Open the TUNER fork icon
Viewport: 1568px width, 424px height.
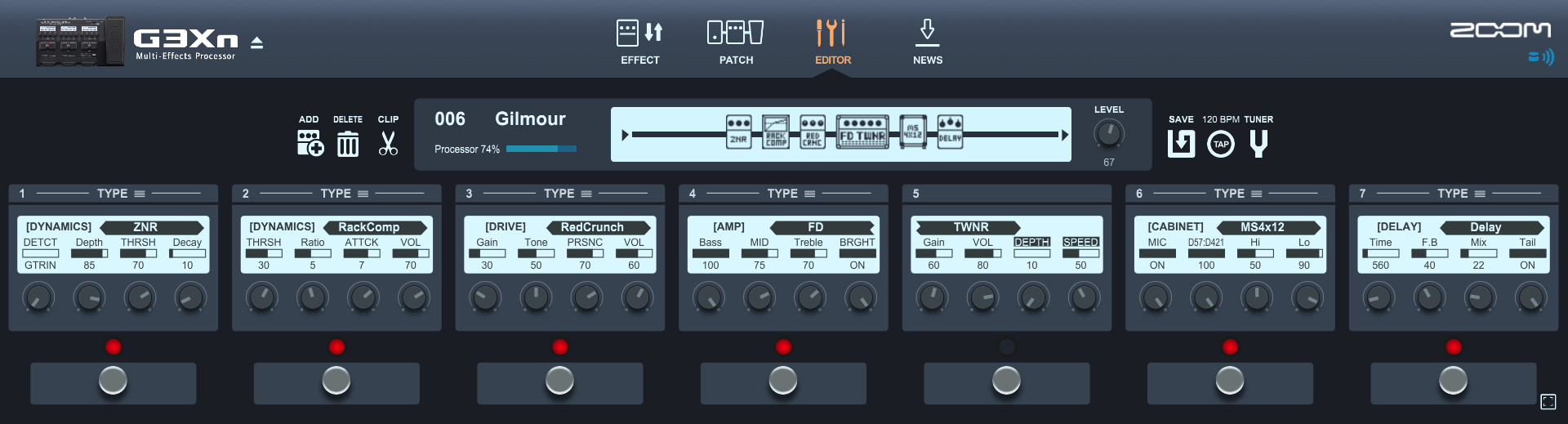[1258, 144]
